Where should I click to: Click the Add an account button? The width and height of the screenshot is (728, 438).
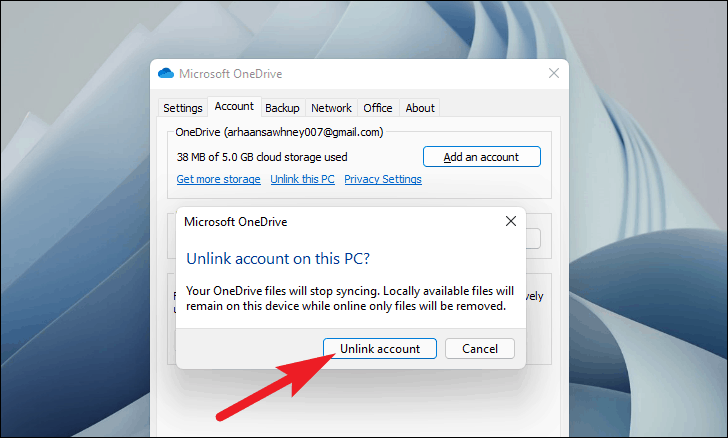click(481, 157)
